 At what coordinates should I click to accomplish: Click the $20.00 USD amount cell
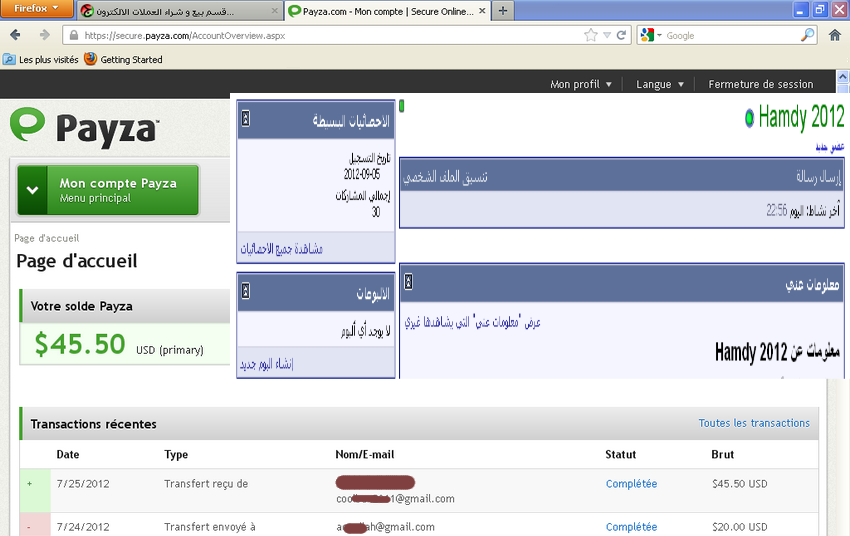739,527
